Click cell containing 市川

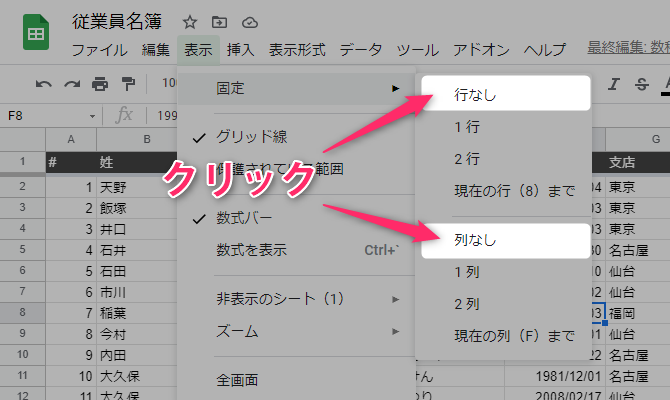point(137,292)
